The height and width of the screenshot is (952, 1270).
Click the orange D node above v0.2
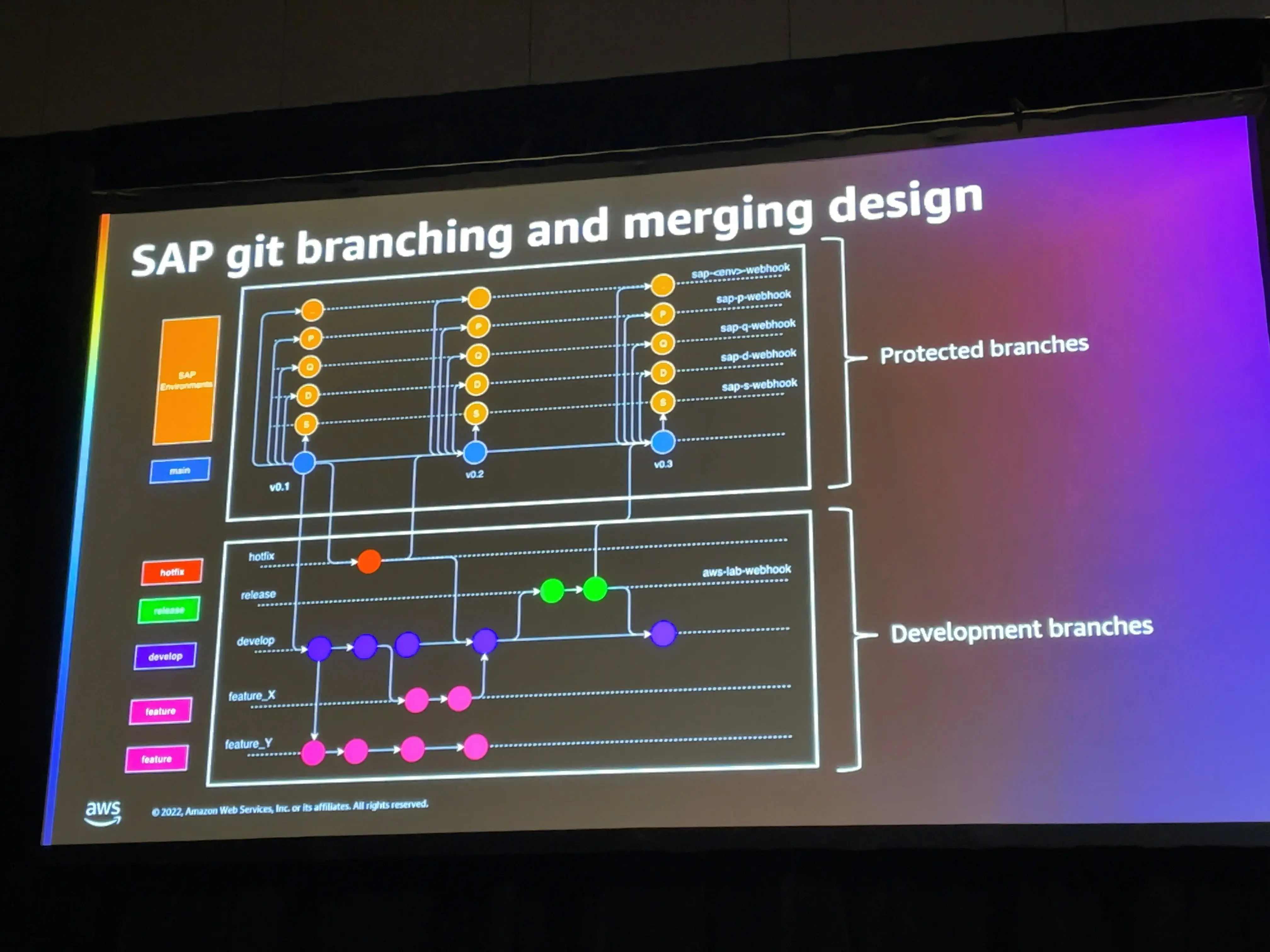click(477, 384)
